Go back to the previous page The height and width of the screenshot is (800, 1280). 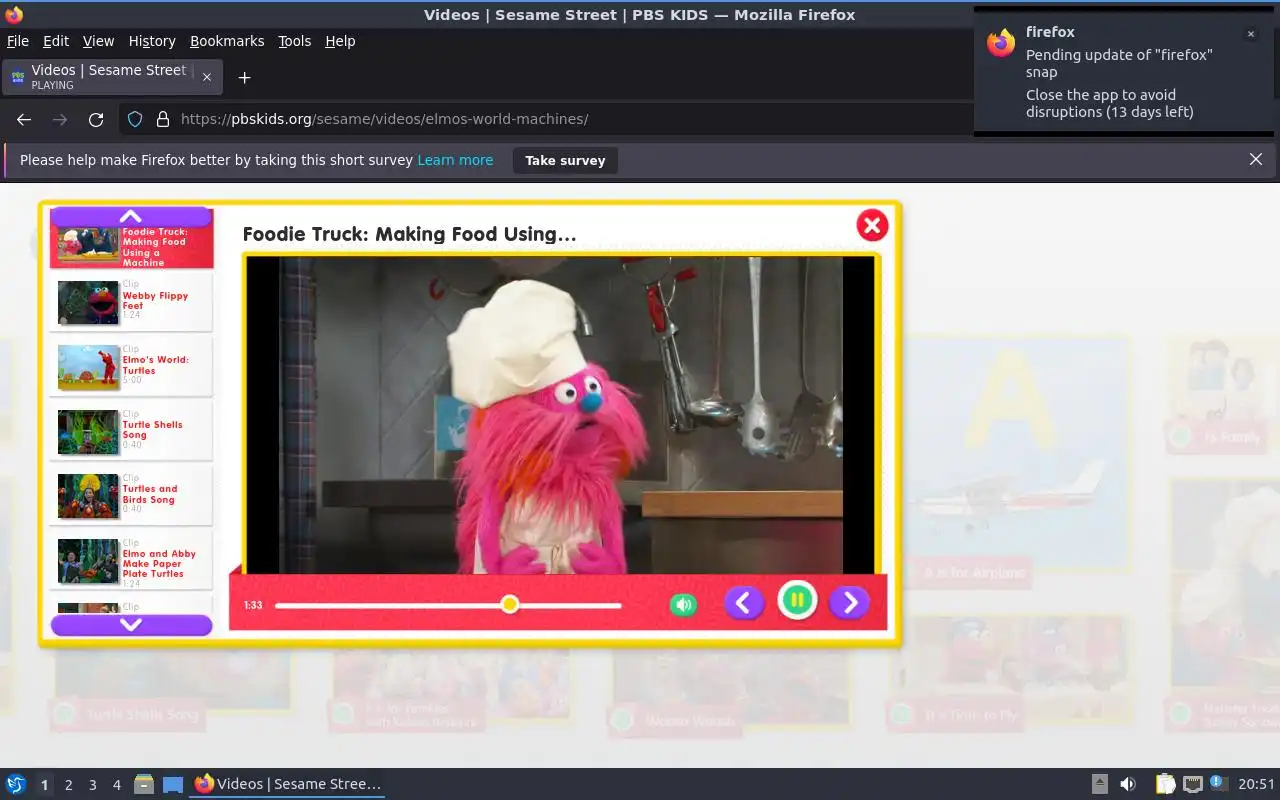point(24,119)
